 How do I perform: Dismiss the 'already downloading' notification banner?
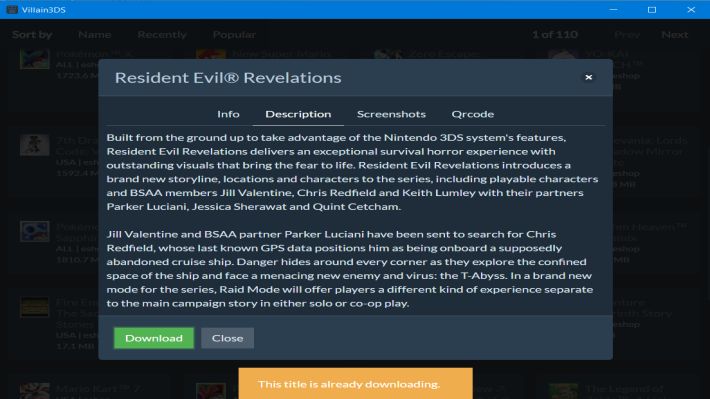click(355, 384)
